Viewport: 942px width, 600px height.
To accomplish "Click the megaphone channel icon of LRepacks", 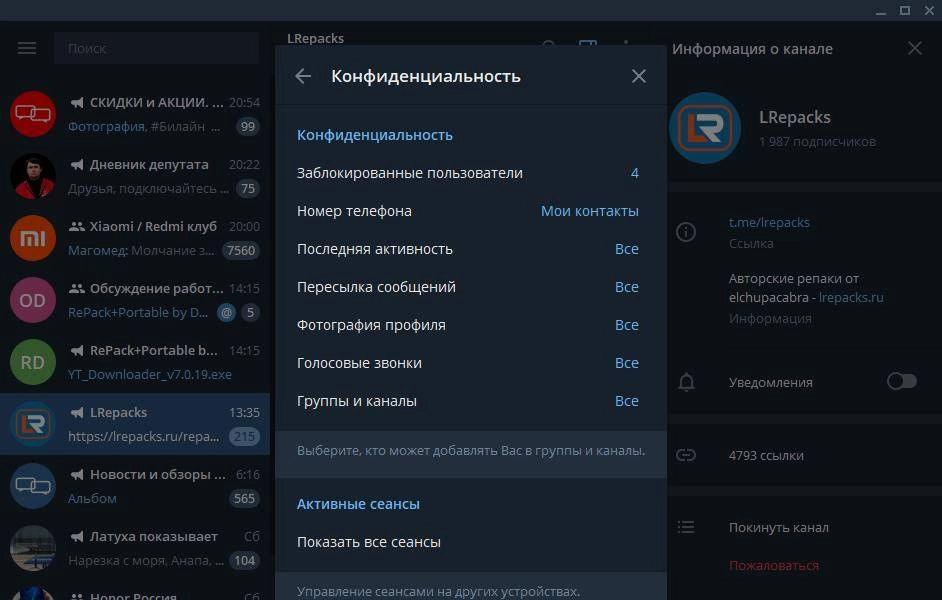I will click(x=77, y=413).
